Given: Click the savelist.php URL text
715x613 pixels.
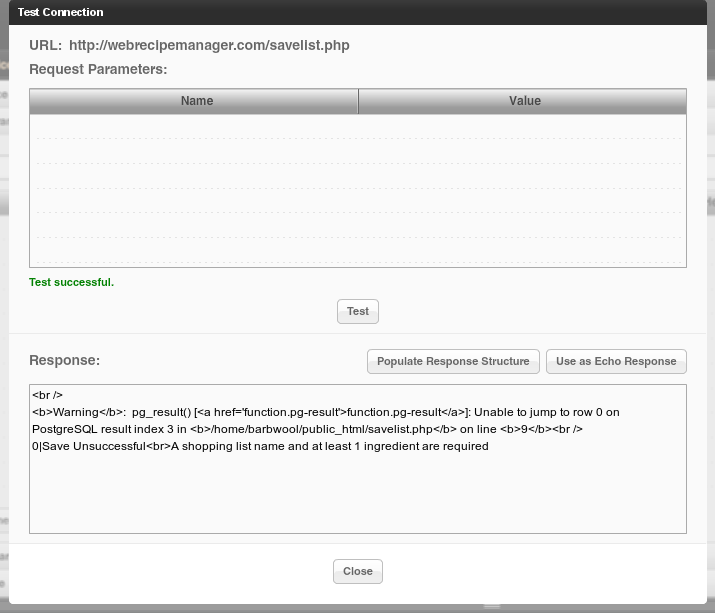Looking at the screenshot, I should tap(209, 45).
